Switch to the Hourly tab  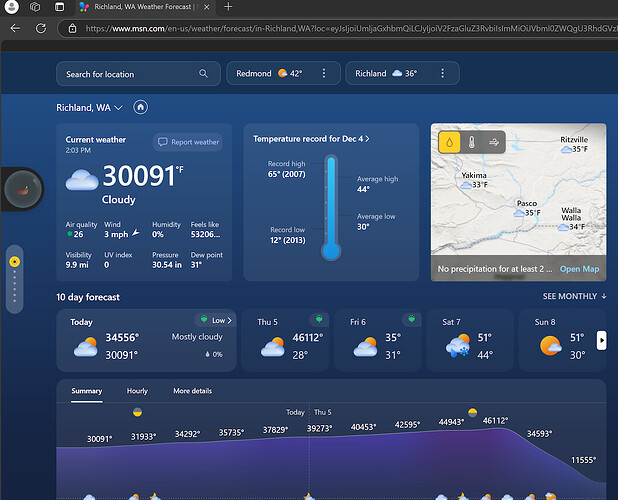[x=137, y=391]
